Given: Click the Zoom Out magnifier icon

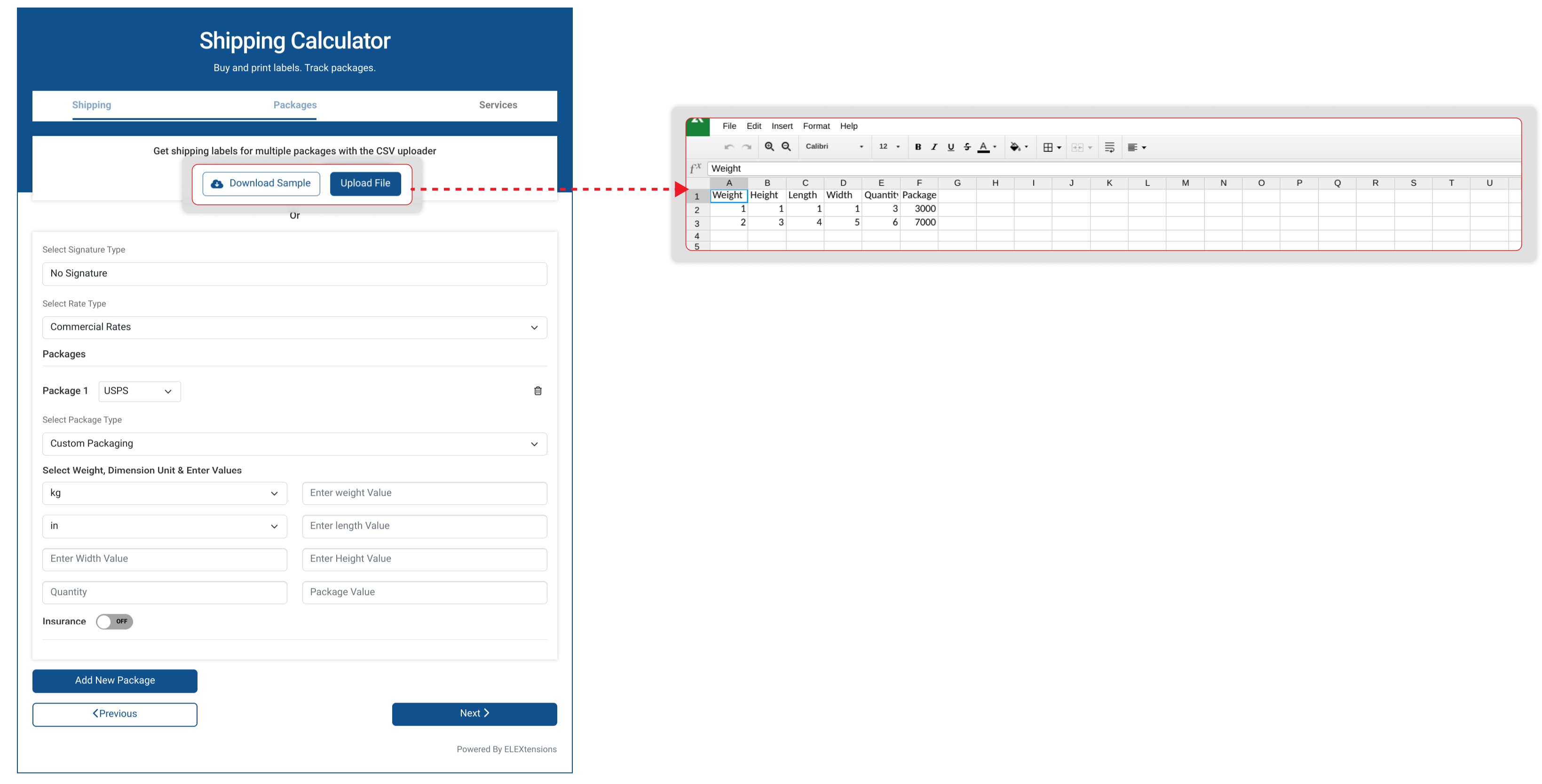Looking at the screenshot, I should [x=786, y=147].
